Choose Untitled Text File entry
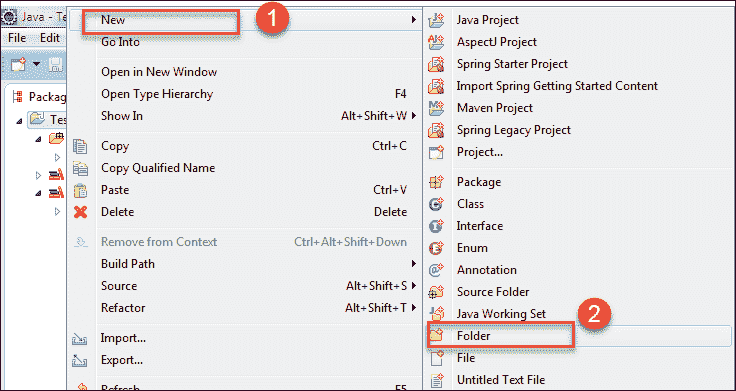 click(x=501, y=380)
